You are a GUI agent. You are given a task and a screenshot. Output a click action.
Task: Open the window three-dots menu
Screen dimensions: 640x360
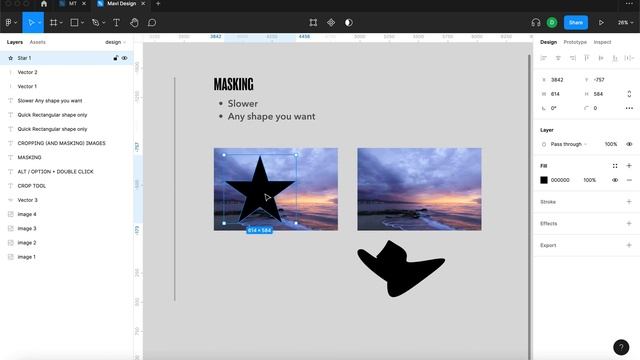pos(629,4)
